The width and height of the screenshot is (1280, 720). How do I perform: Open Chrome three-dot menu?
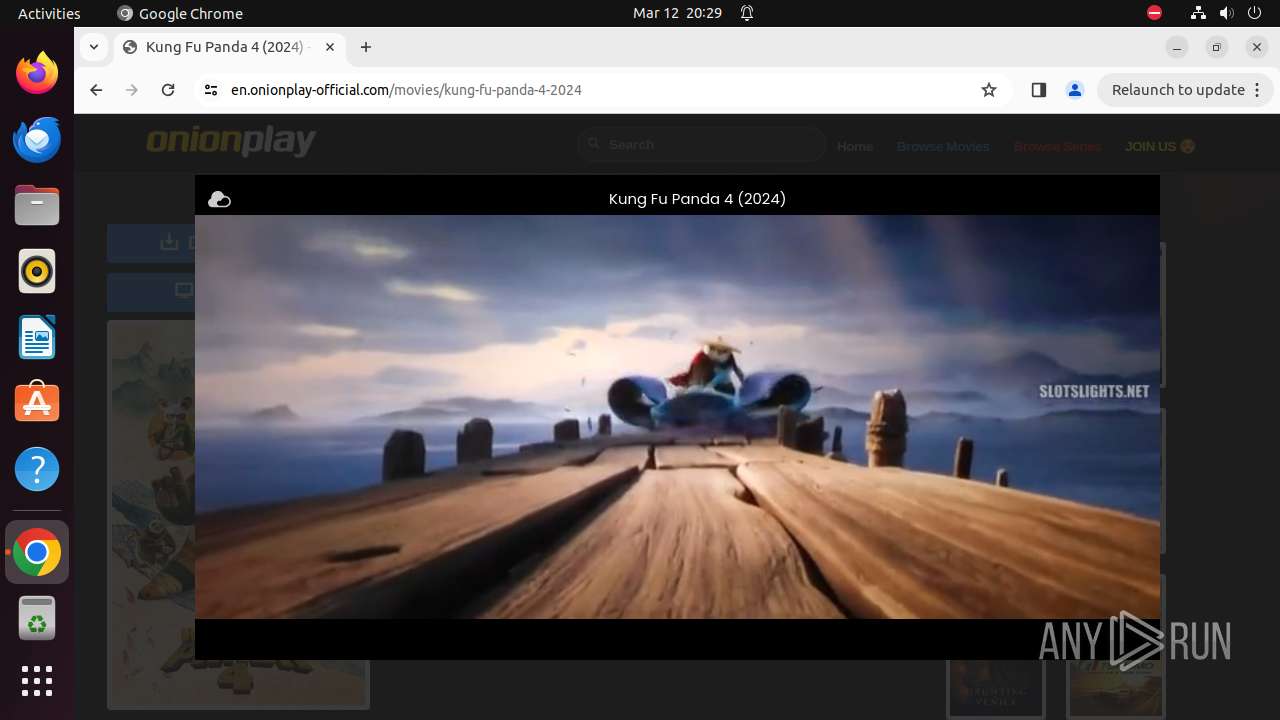click(1257, 90)
